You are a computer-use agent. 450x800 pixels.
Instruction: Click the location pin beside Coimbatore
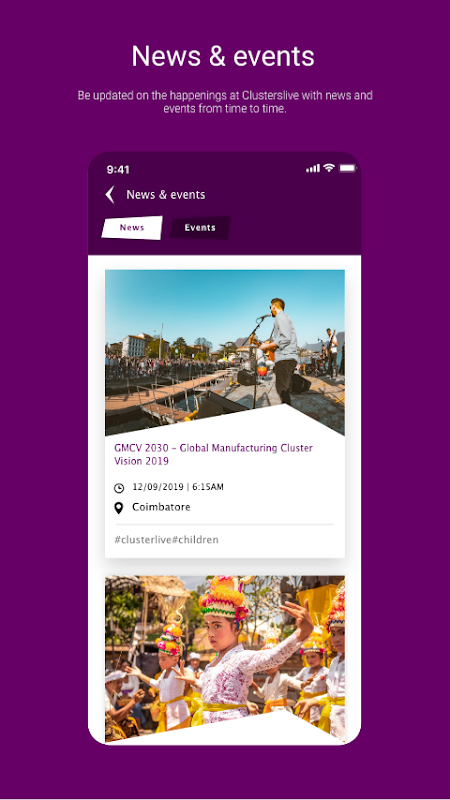(x=119, y=508)
